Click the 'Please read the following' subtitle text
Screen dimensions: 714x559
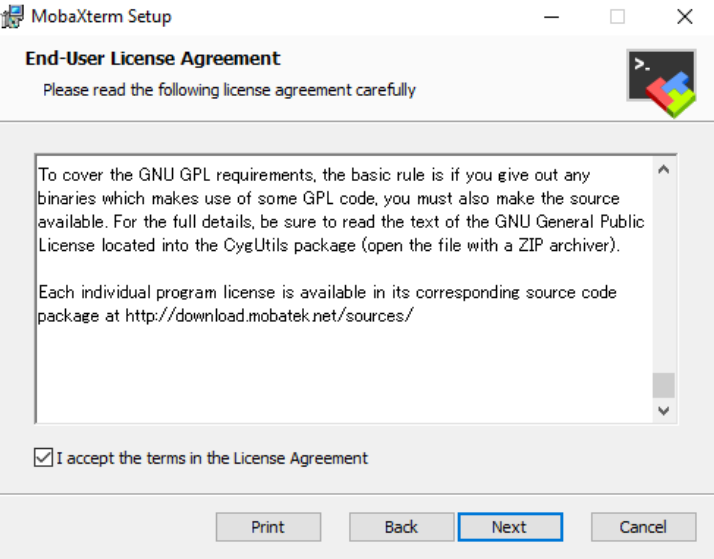229,90
